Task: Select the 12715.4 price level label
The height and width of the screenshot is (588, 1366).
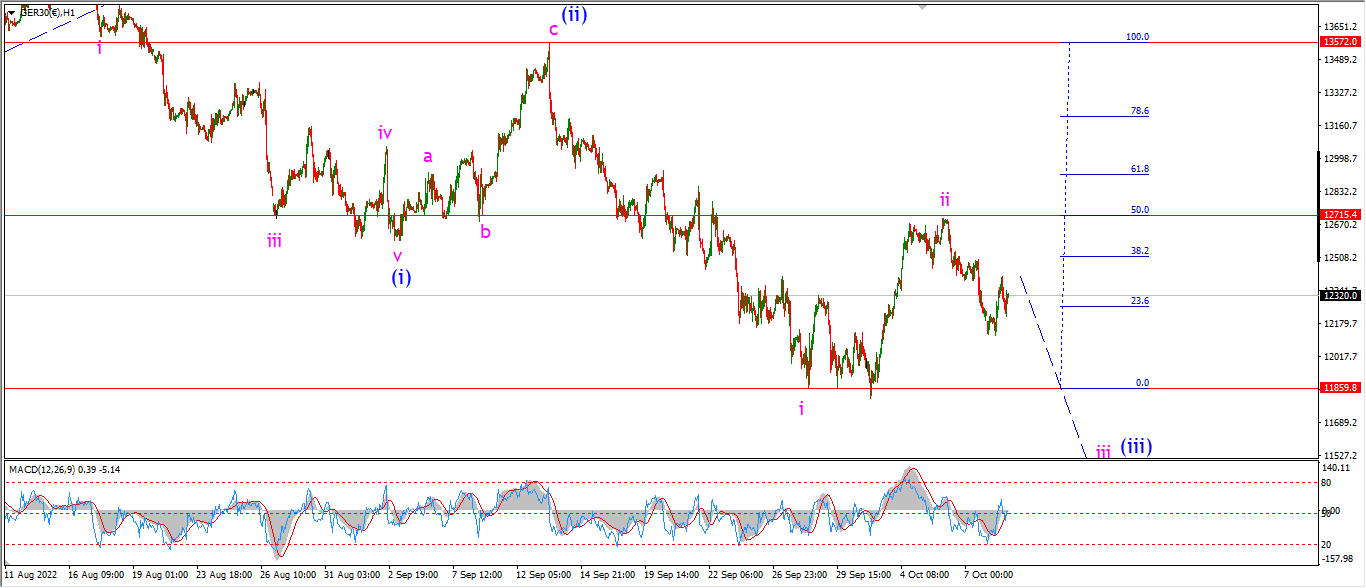Action: (x=1340, y=215)
